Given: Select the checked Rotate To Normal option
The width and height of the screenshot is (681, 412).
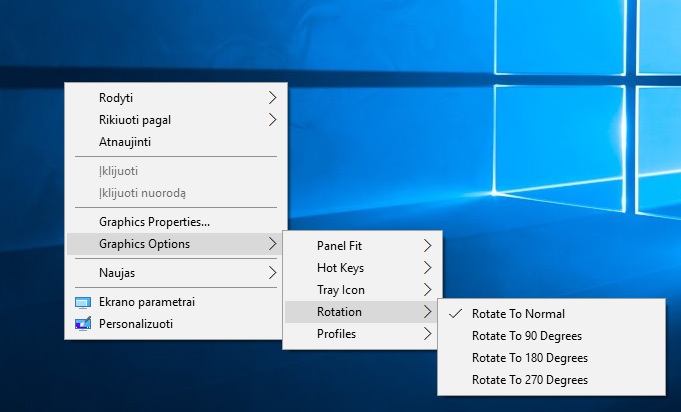Looking at the screenshot, I should pyautogui.click(x=518, y=314).
